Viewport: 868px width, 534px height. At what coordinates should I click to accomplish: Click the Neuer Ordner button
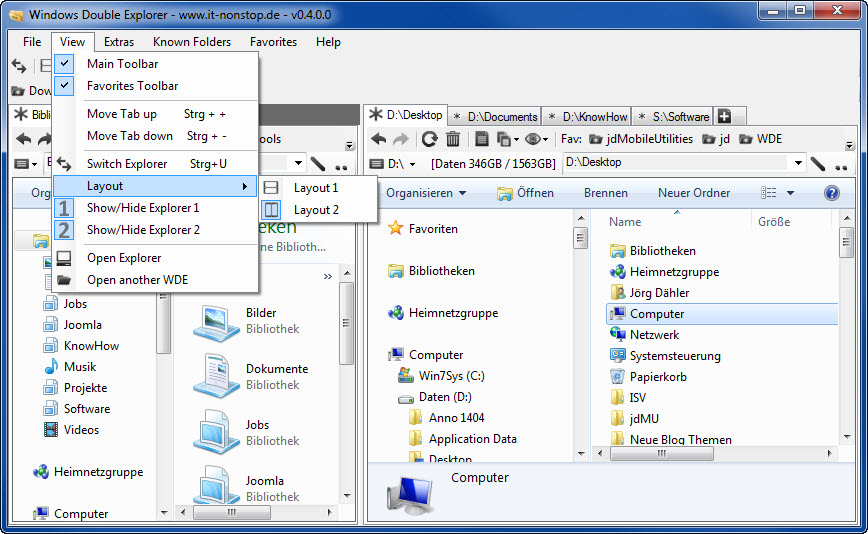[693, 193]
